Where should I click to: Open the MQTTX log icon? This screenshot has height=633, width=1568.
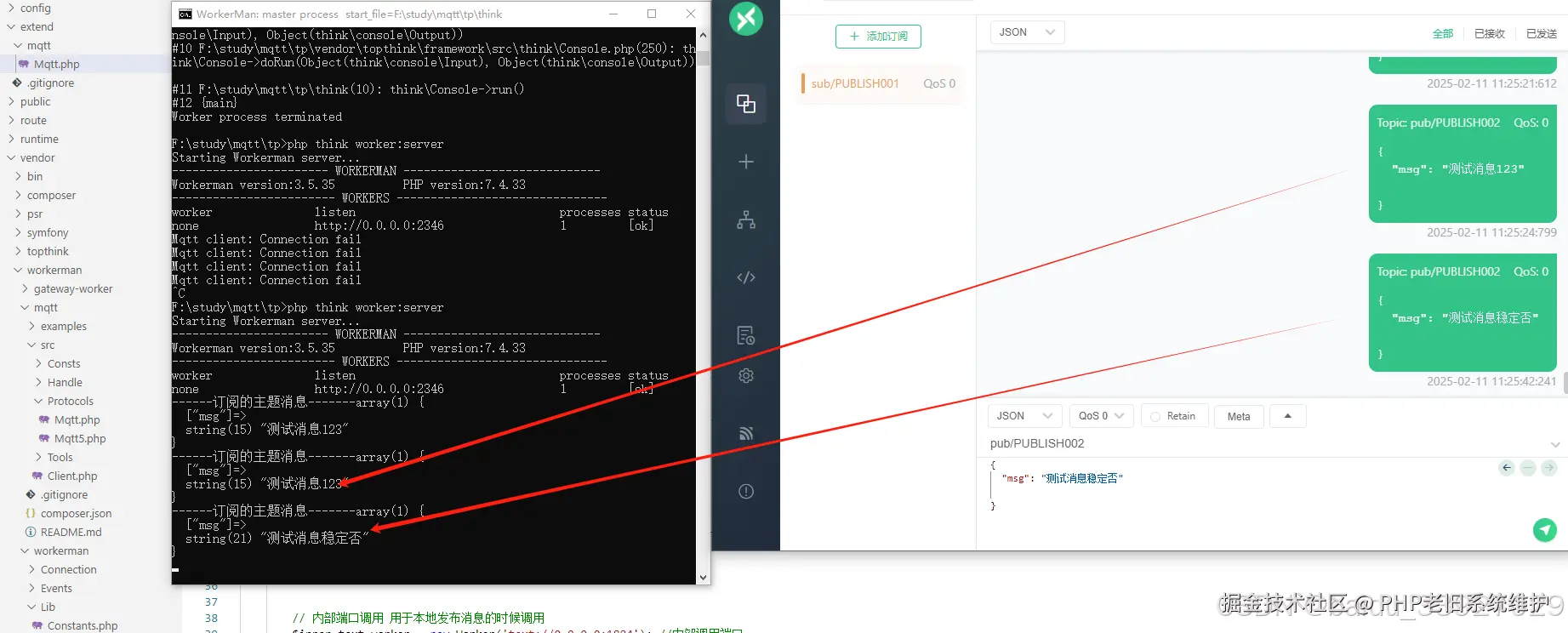746,335
